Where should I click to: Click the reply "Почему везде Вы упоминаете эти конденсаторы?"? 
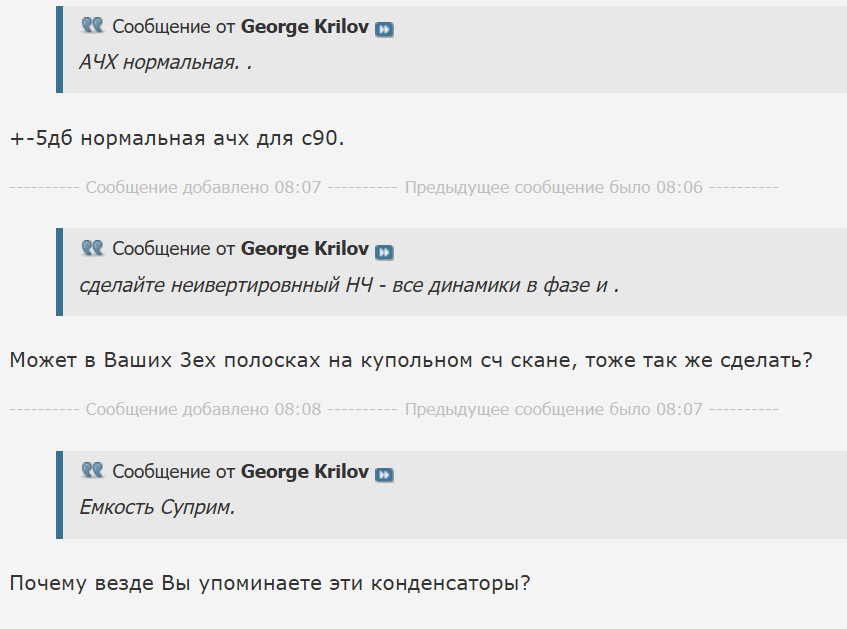269,582
